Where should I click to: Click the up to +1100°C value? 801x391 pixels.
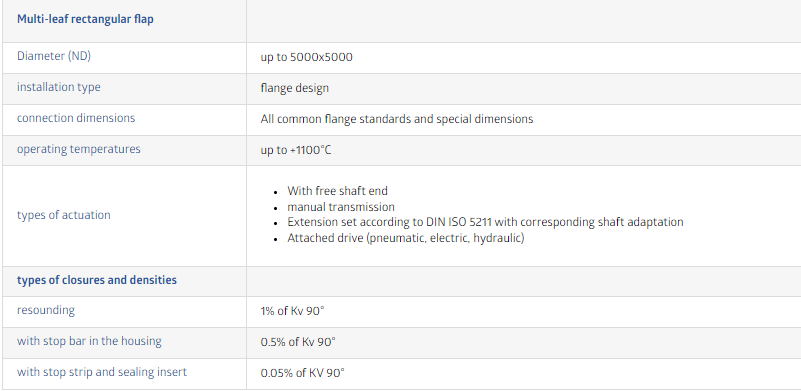tap(296, 151)
